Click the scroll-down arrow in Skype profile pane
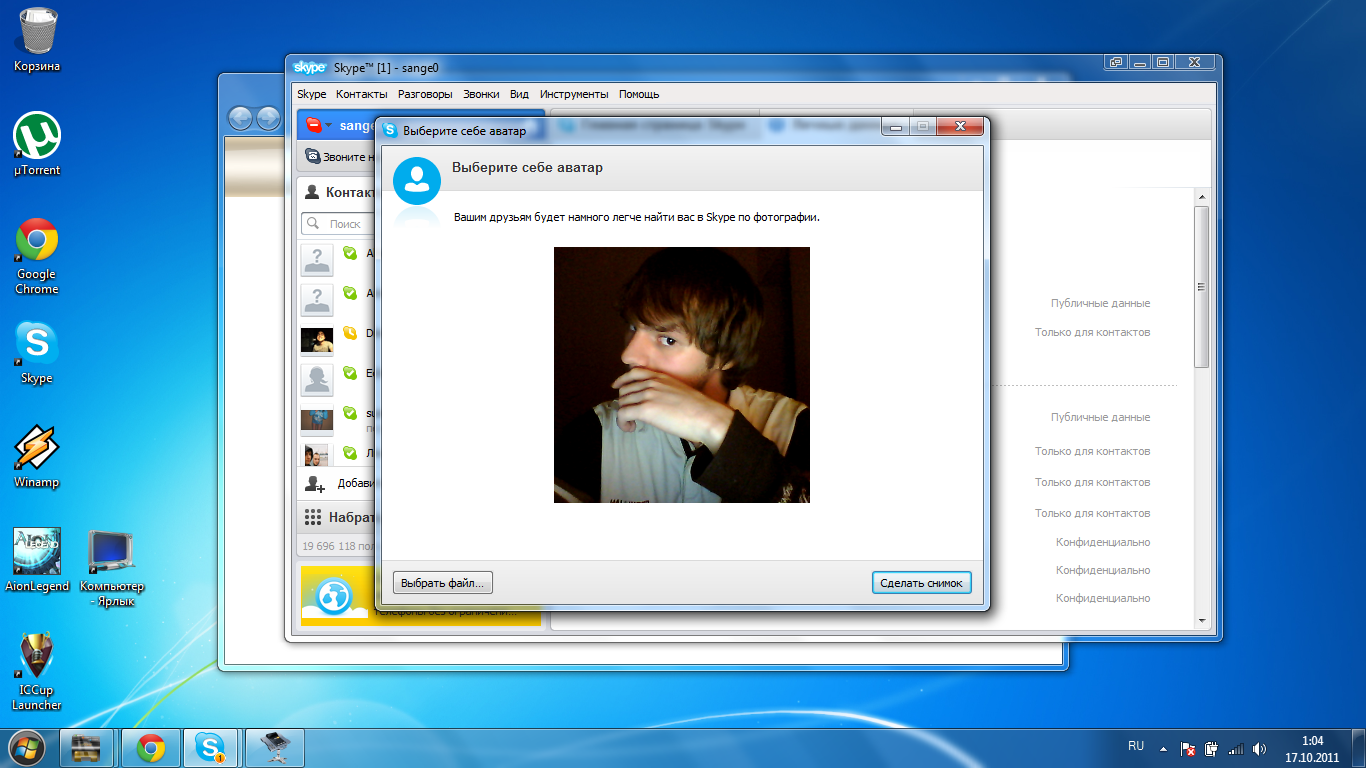The image size is (1366, 768). (1202, 622)
